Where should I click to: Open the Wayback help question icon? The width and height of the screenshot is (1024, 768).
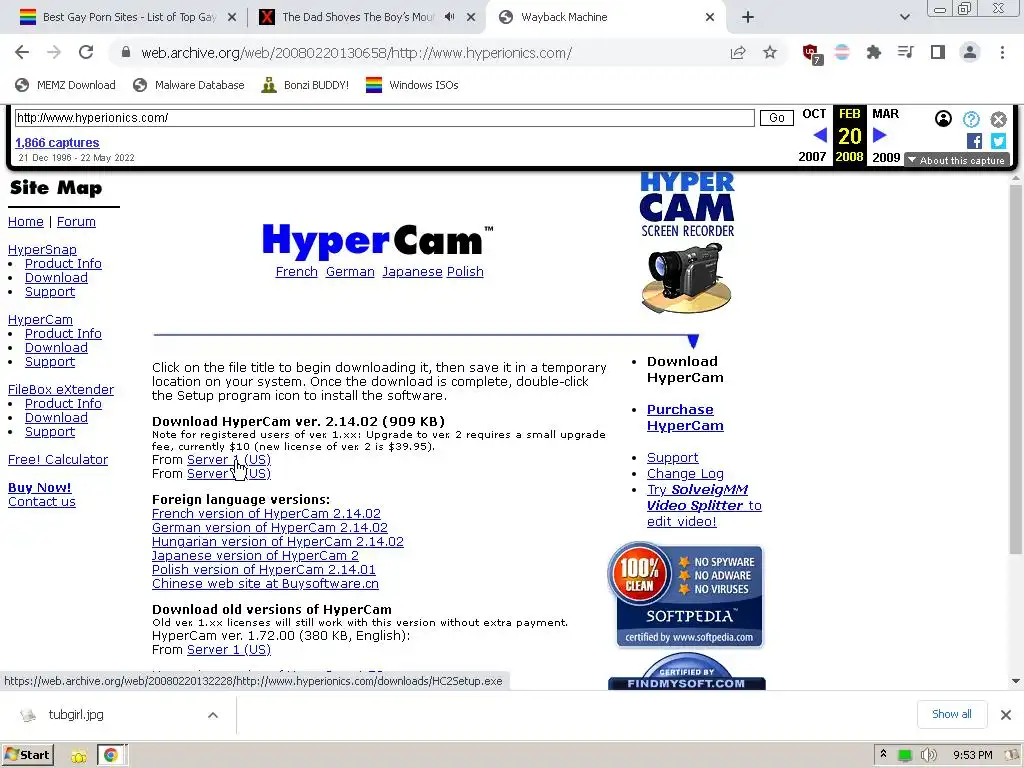[x=971, y=119]
